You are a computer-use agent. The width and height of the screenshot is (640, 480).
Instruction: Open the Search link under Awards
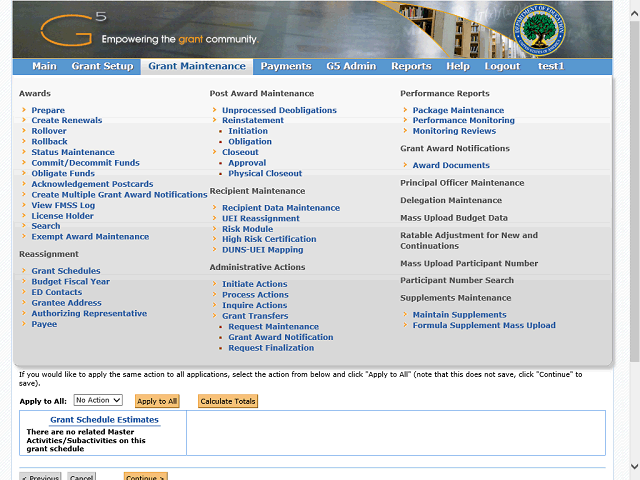tap(46, 226)
